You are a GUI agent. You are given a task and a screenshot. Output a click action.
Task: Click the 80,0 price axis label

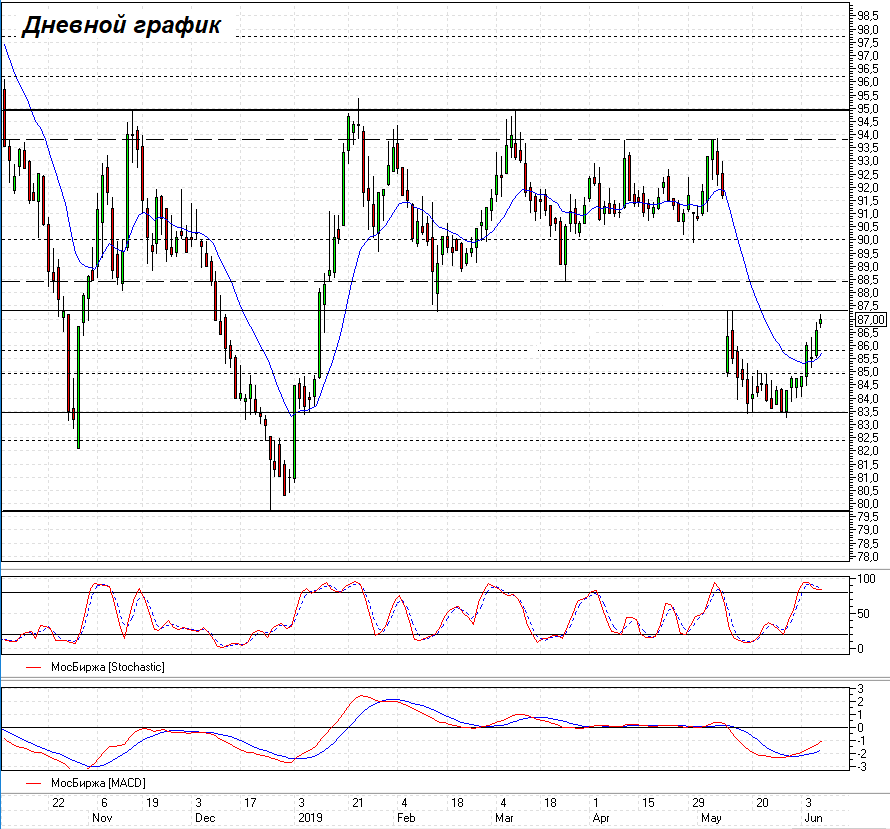pyautogui.click(x=867, y=503)
